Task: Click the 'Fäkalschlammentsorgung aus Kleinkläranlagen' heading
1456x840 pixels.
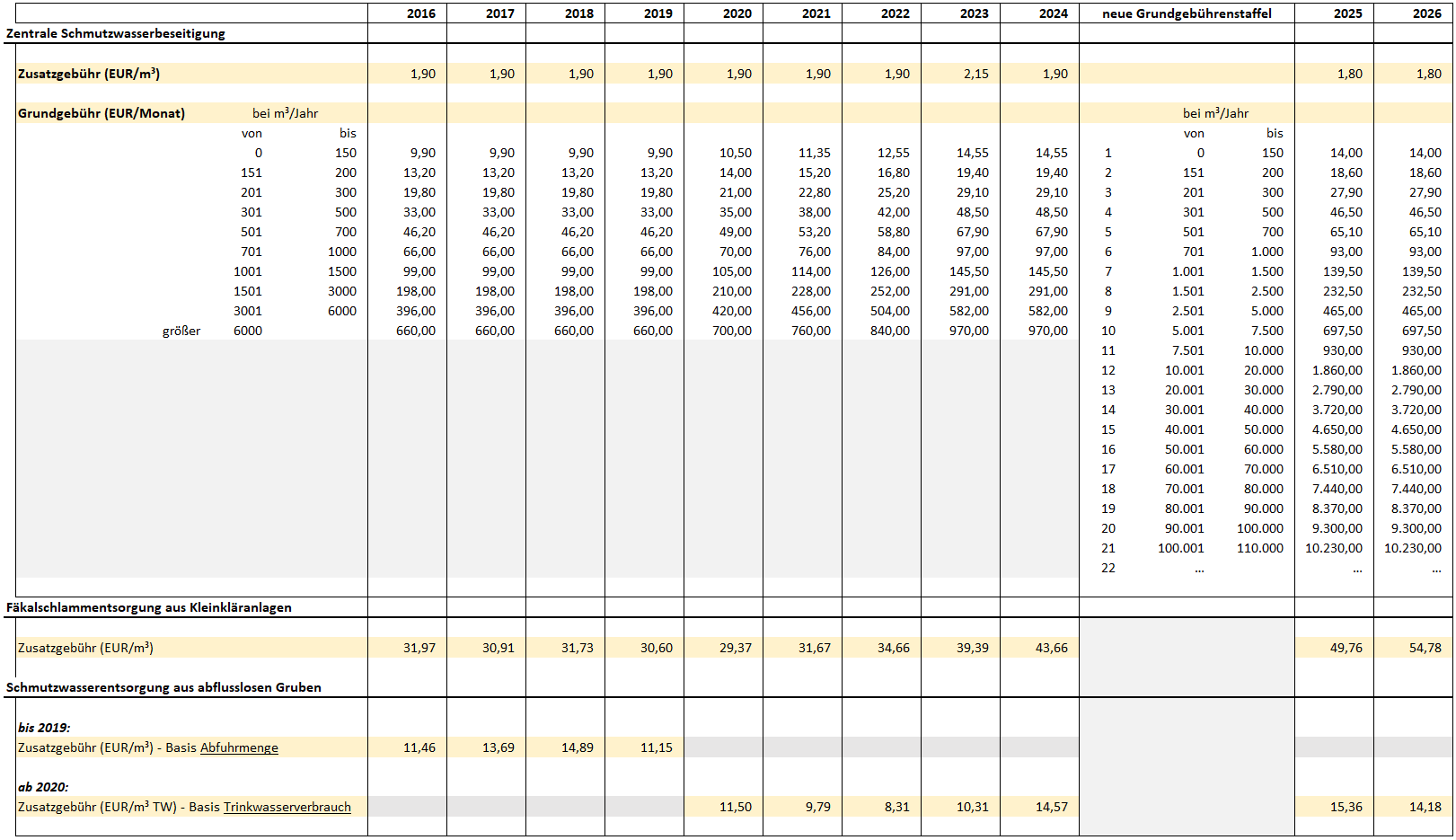Action: pos(149,607)
